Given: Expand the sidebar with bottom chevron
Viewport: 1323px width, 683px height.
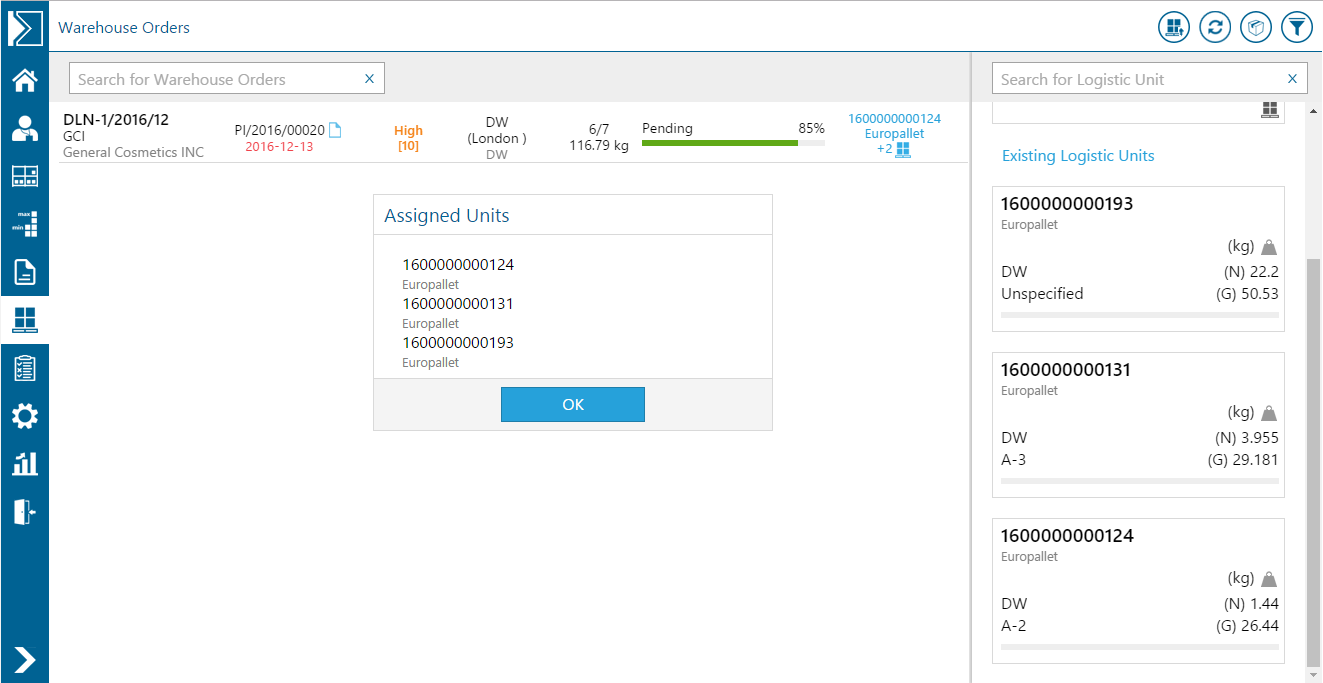Looking at the screenshot, I should coord(24,659).
